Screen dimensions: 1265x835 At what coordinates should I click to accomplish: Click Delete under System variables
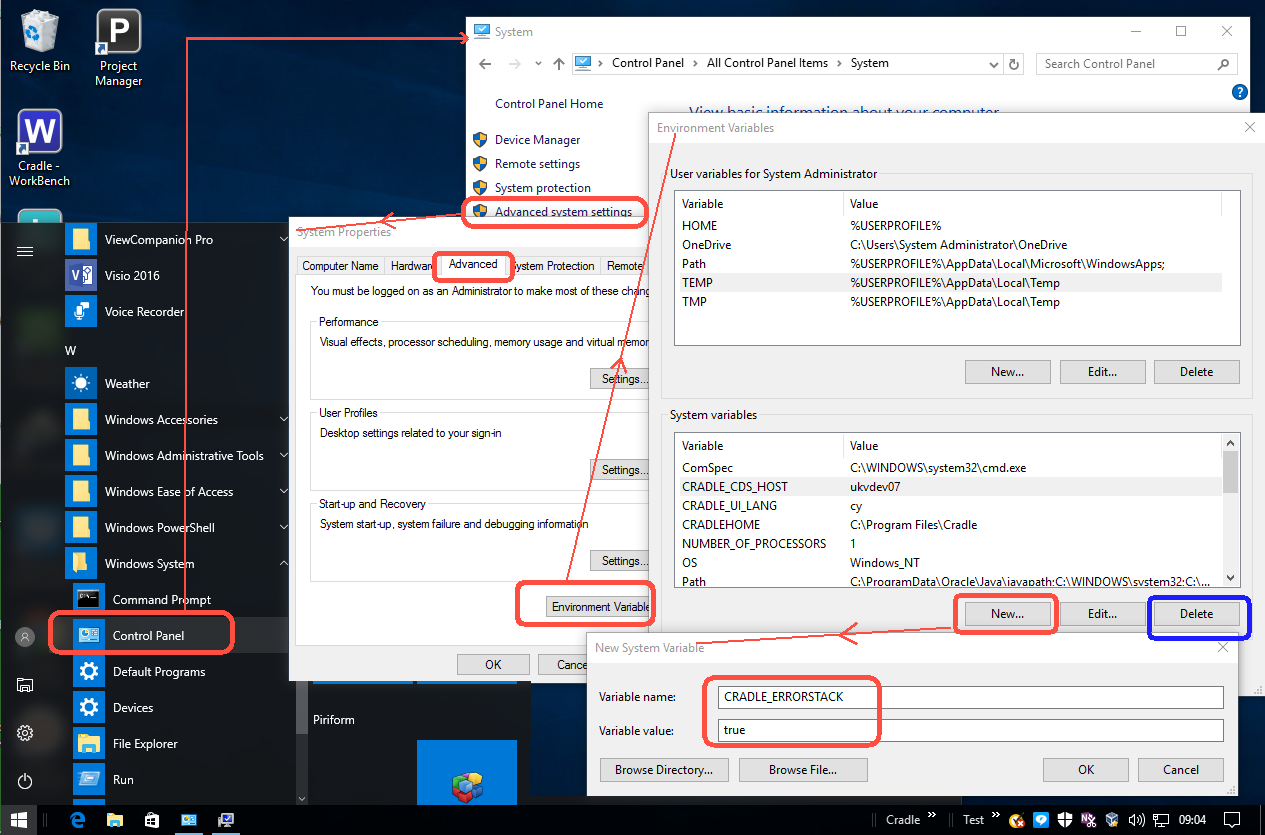[x=1196, y=614]
